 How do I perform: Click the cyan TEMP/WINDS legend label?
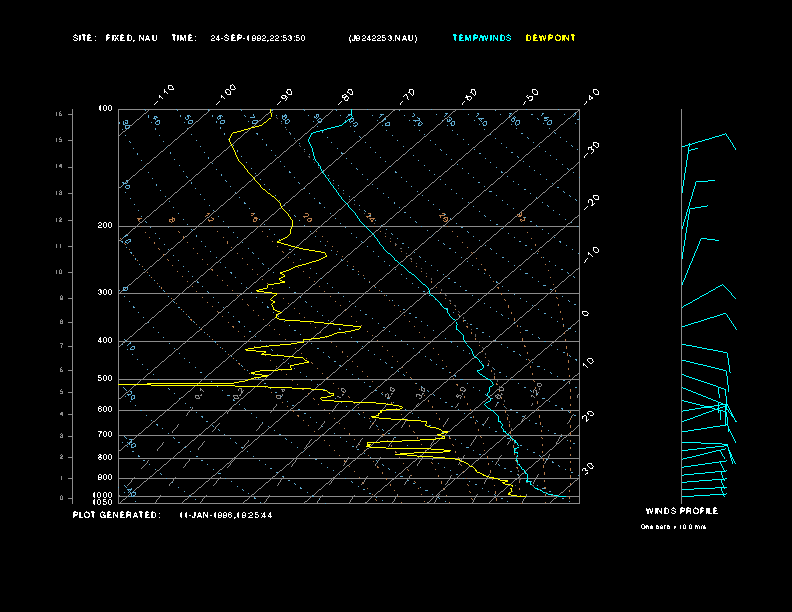click(482, 38)
